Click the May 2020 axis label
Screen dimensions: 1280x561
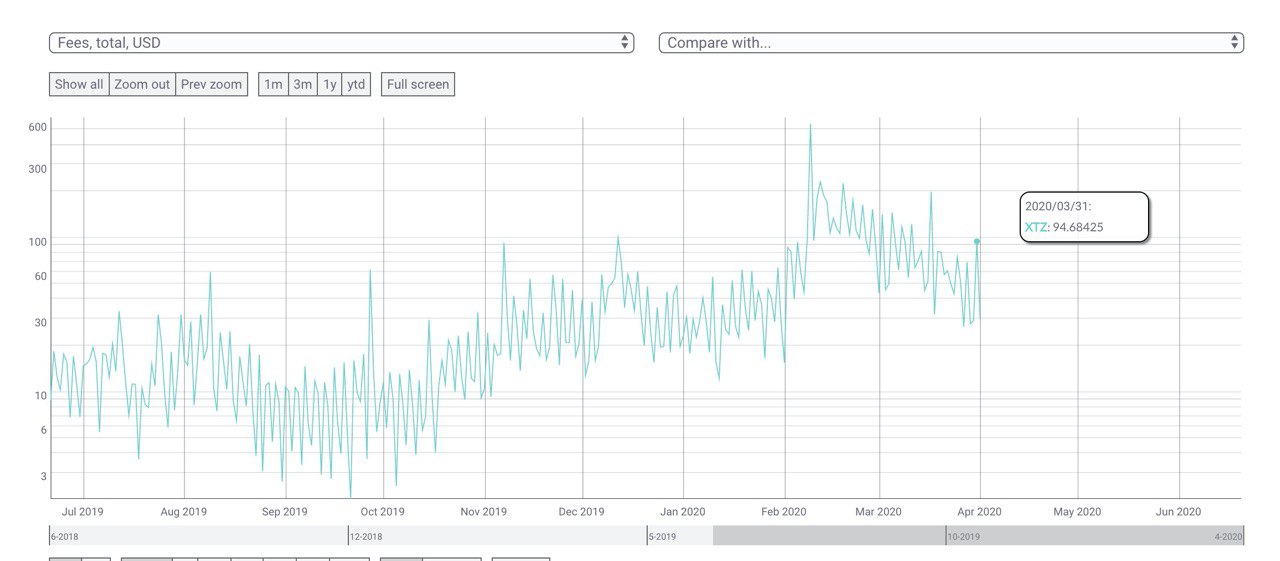coord(1077,512)
